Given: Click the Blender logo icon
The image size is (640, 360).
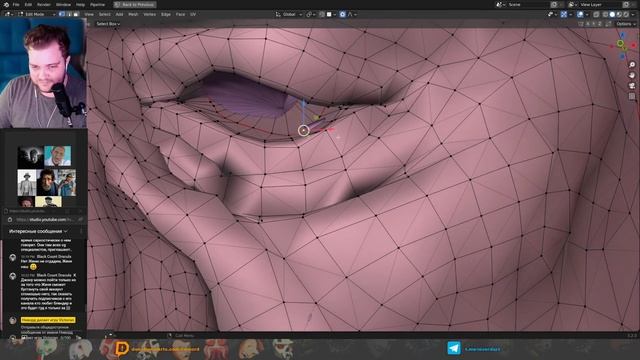Looking at the screenshot, I should 6,4.
